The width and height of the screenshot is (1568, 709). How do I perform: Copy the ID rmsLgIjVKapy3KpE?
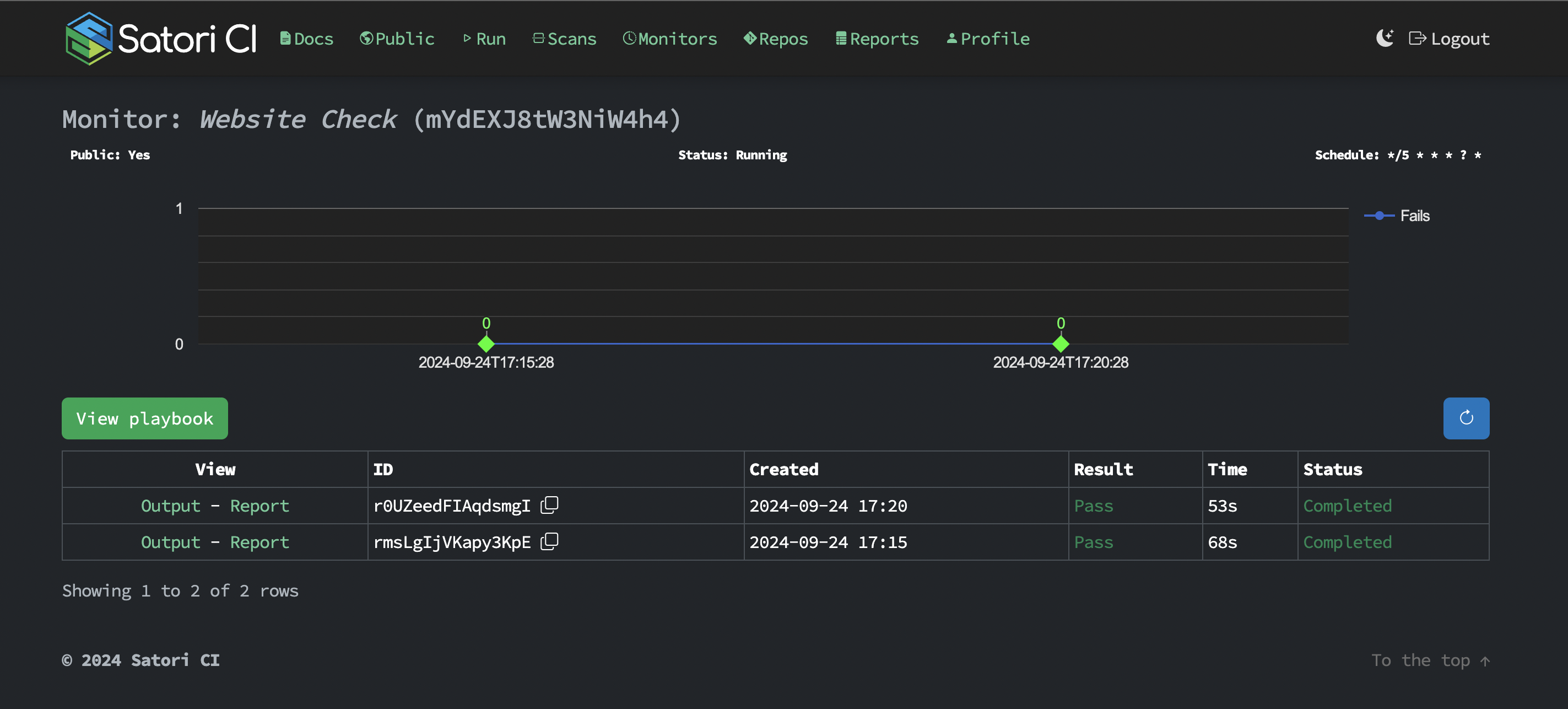(x=549, y=541)
